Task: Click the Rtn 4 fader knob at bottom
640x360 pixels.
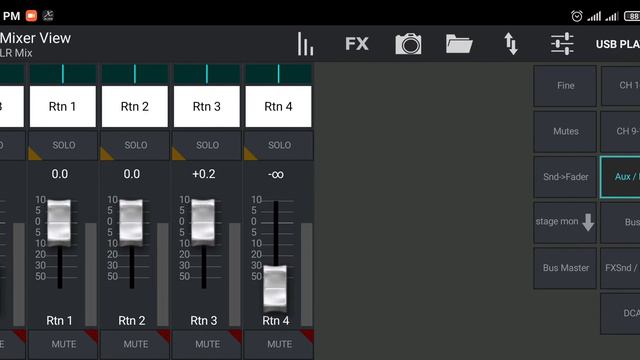Action: (275, 289)
